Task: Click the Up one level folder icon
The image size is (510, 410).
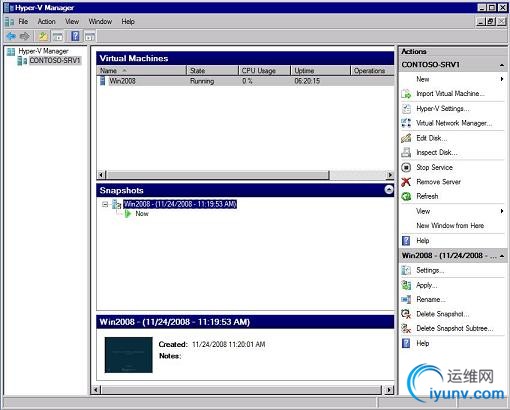Action: pyautogui.click(x=43, y=36)
